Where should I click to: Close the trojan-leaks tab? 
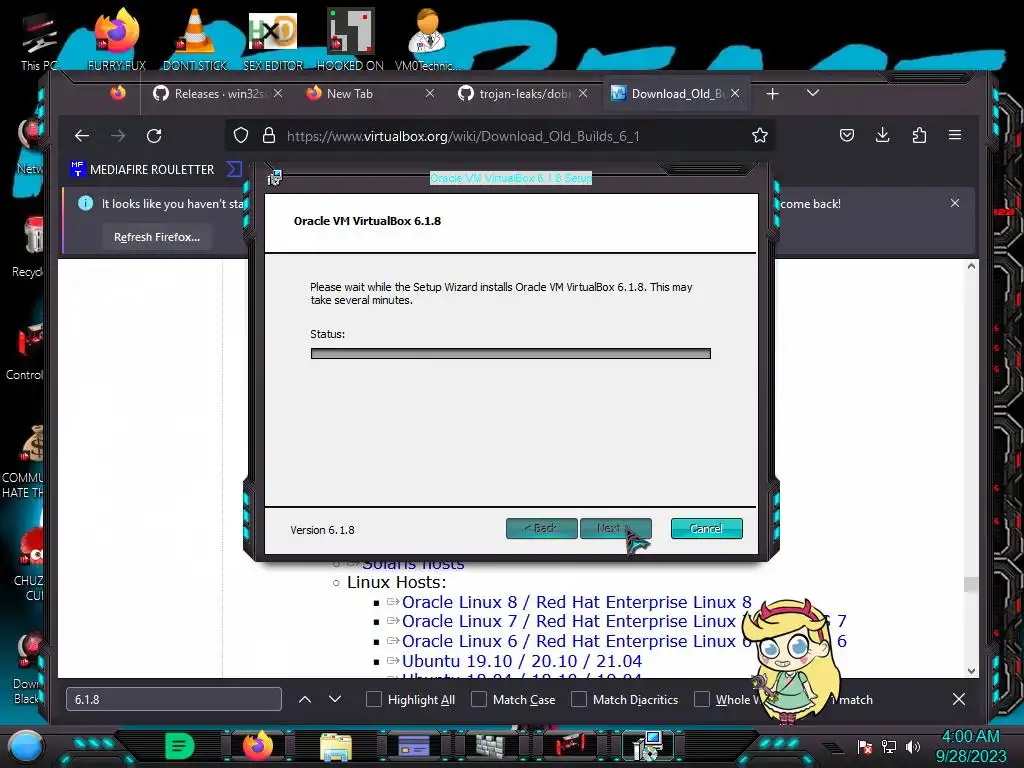[583, 93]
